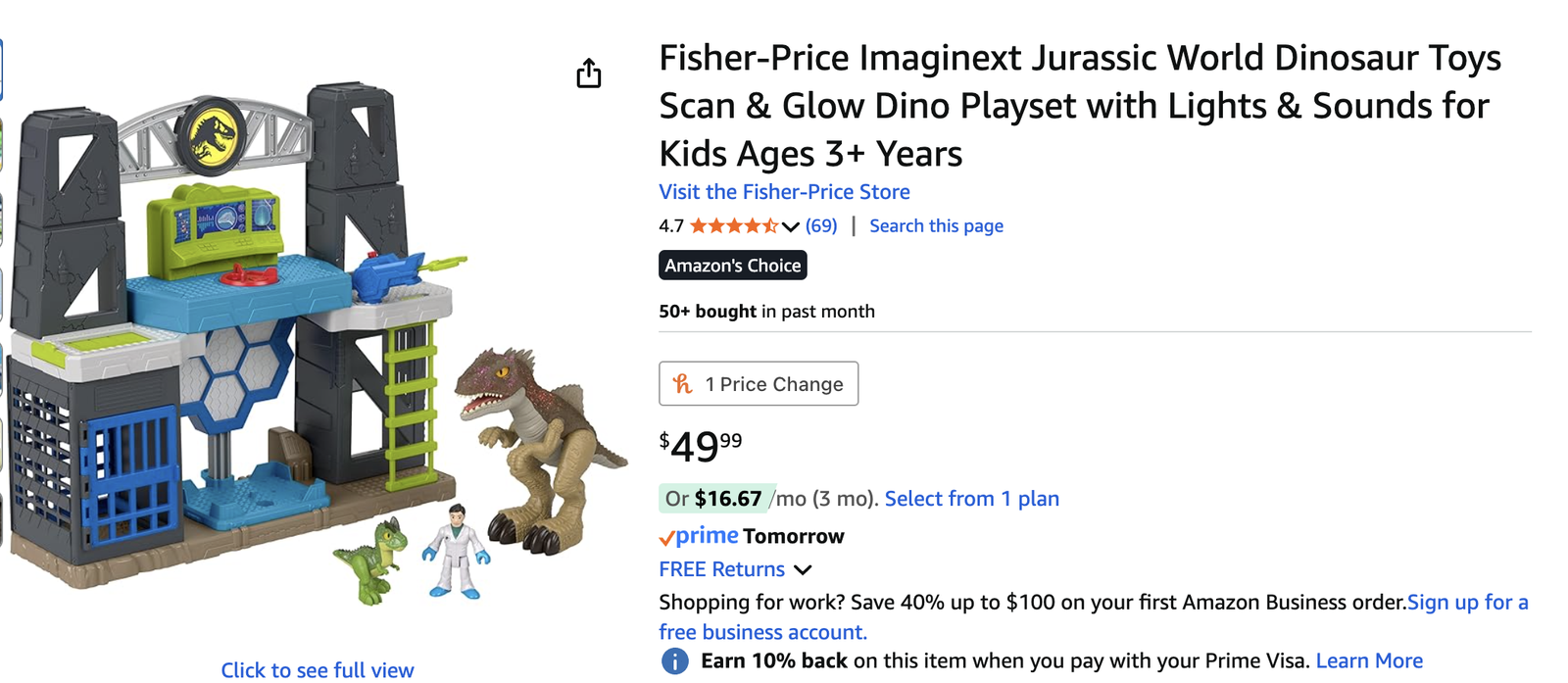Image resolution: width=1568 pixels, height=683 pixels.
Task: Click the 4.7 rating number
Action: pyautogui.click(x=670, y=226)
